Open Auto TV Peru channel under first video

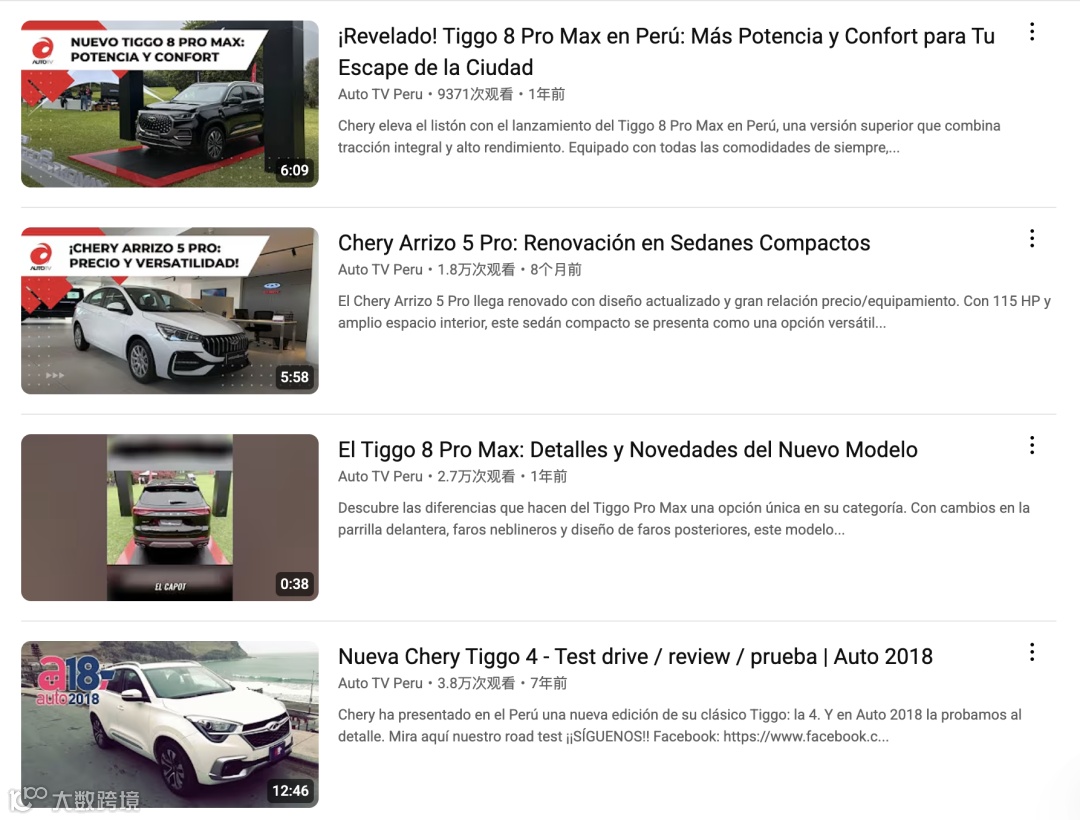[x=380, y=94]
